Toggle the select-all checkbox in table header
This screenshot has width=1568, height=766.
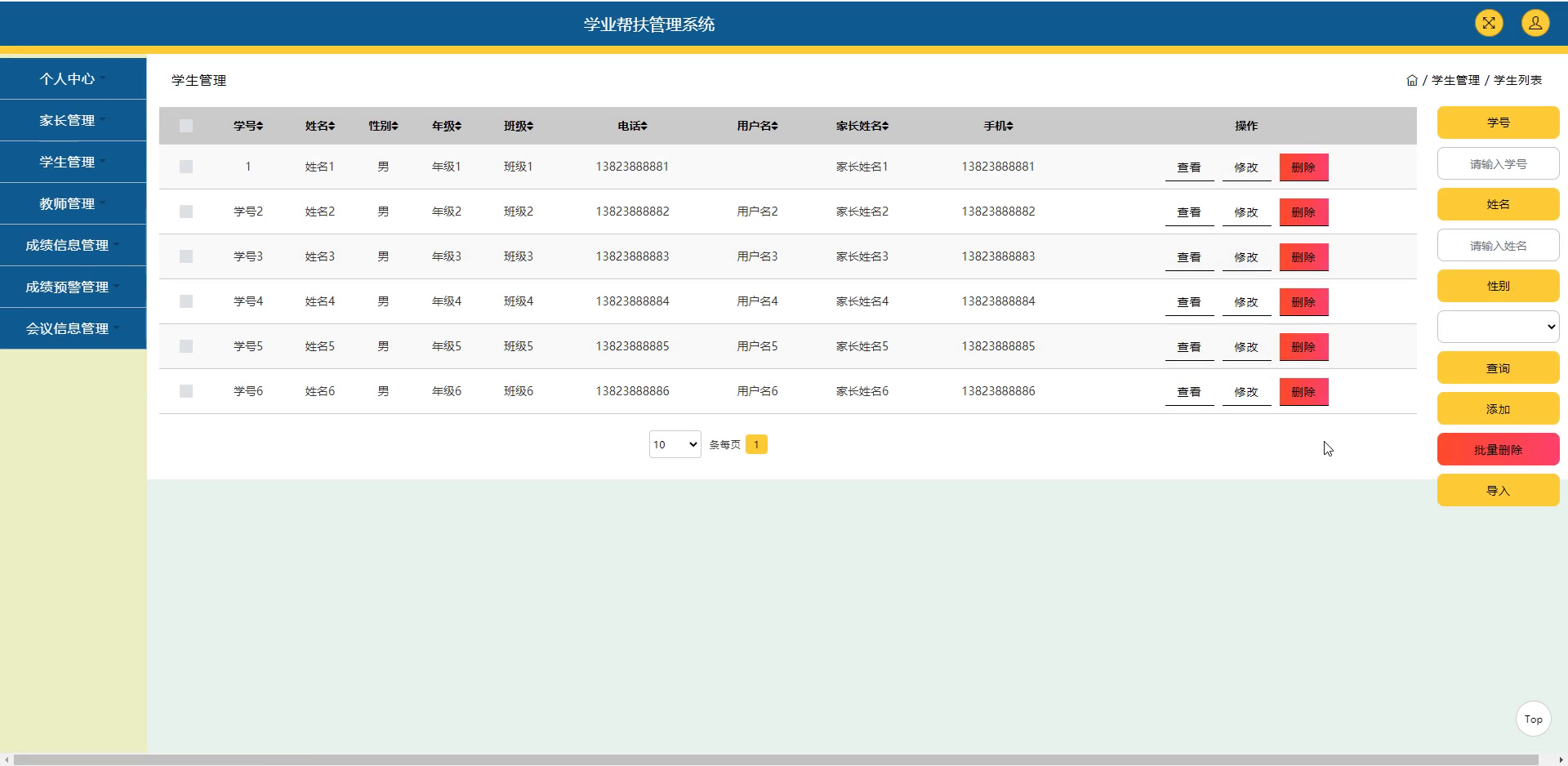(x=186, y=126)
